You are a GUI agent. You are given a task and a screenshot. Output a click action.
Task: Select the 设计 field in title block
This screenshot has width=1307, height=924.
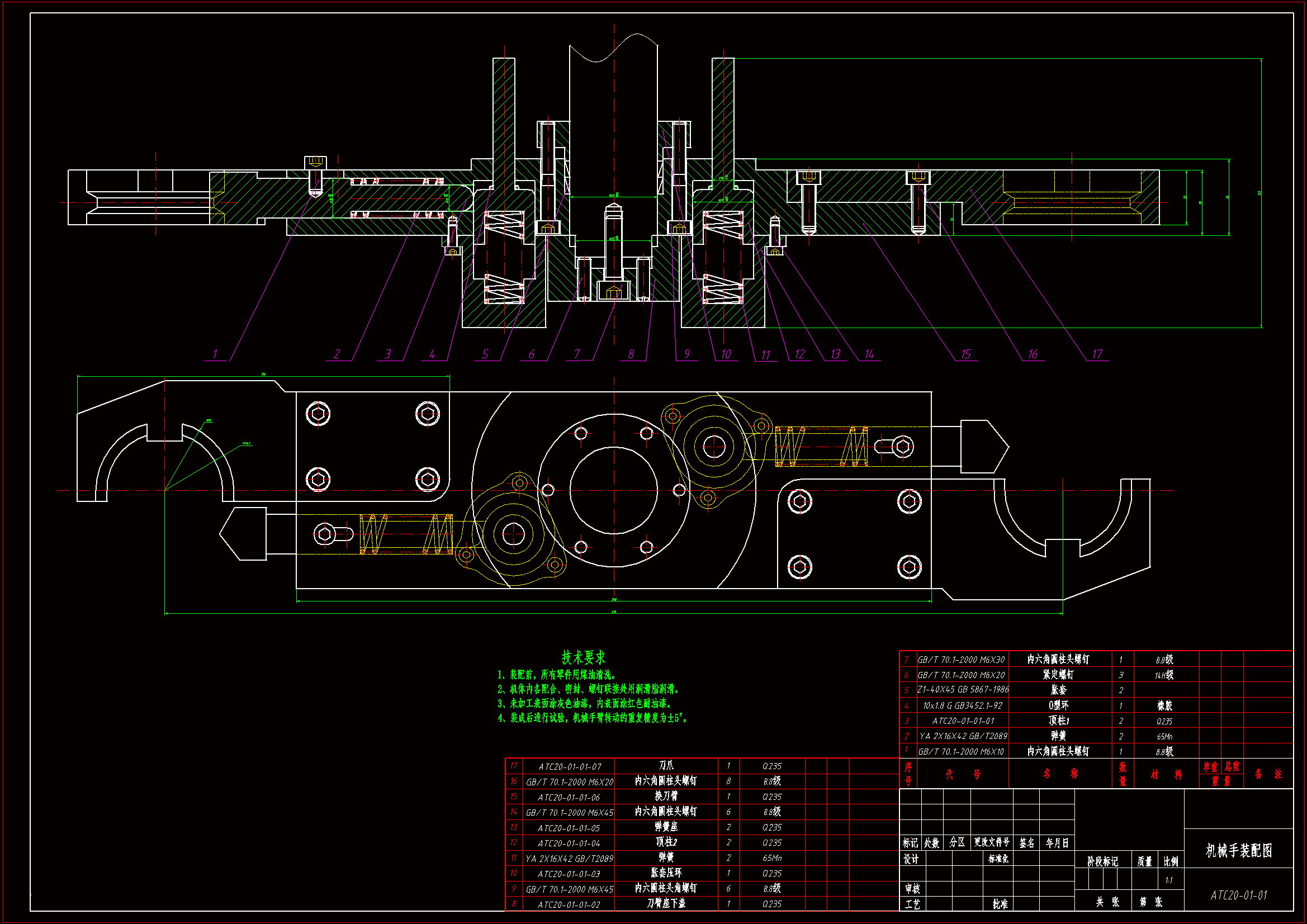pyautogui.click(x=911, y=859)
